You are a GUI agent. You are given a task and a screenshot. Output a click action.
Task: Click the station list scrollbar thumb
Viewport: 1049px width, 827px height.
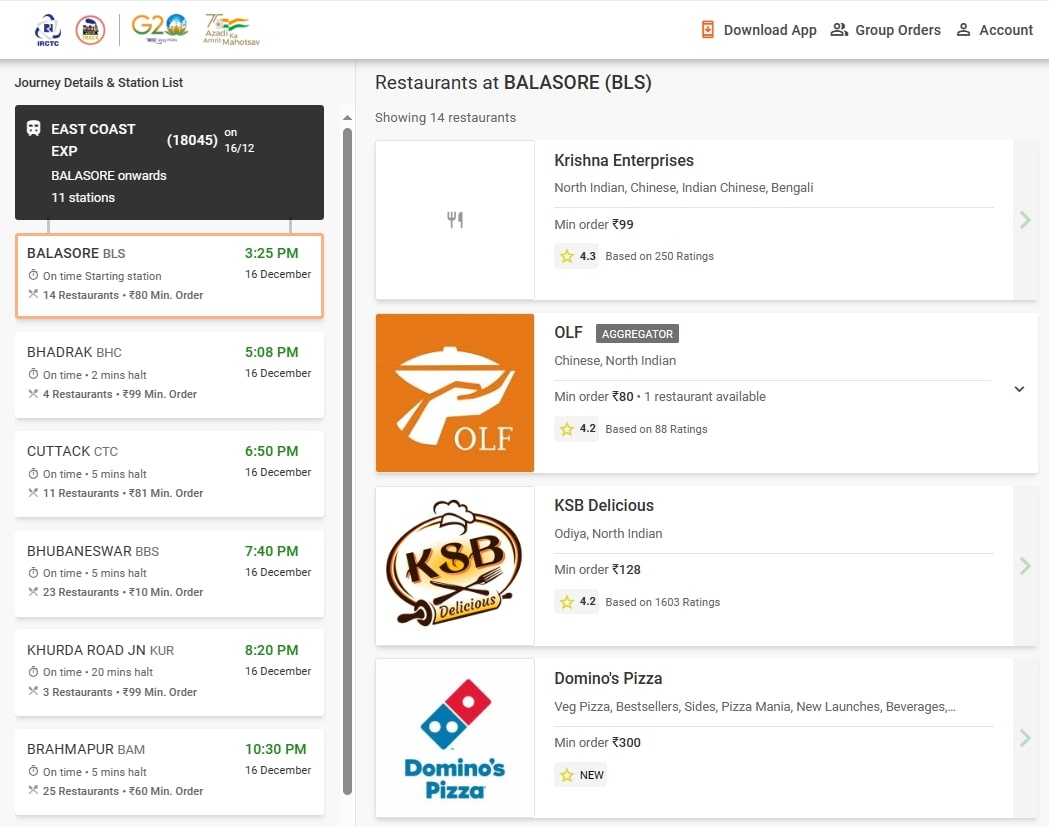coord(347,462)
